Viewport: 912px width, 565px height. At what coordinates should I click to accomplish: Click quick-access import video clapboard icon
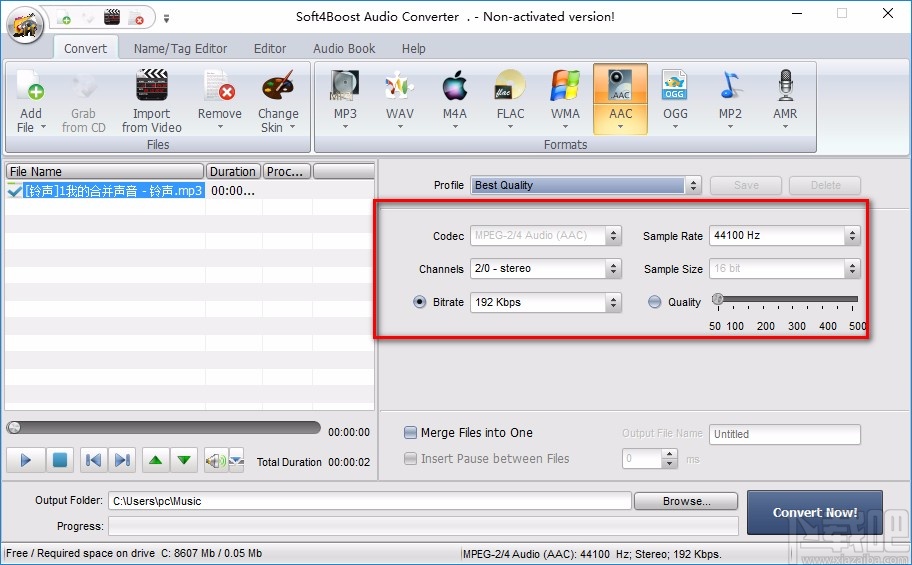click(112, 17)
